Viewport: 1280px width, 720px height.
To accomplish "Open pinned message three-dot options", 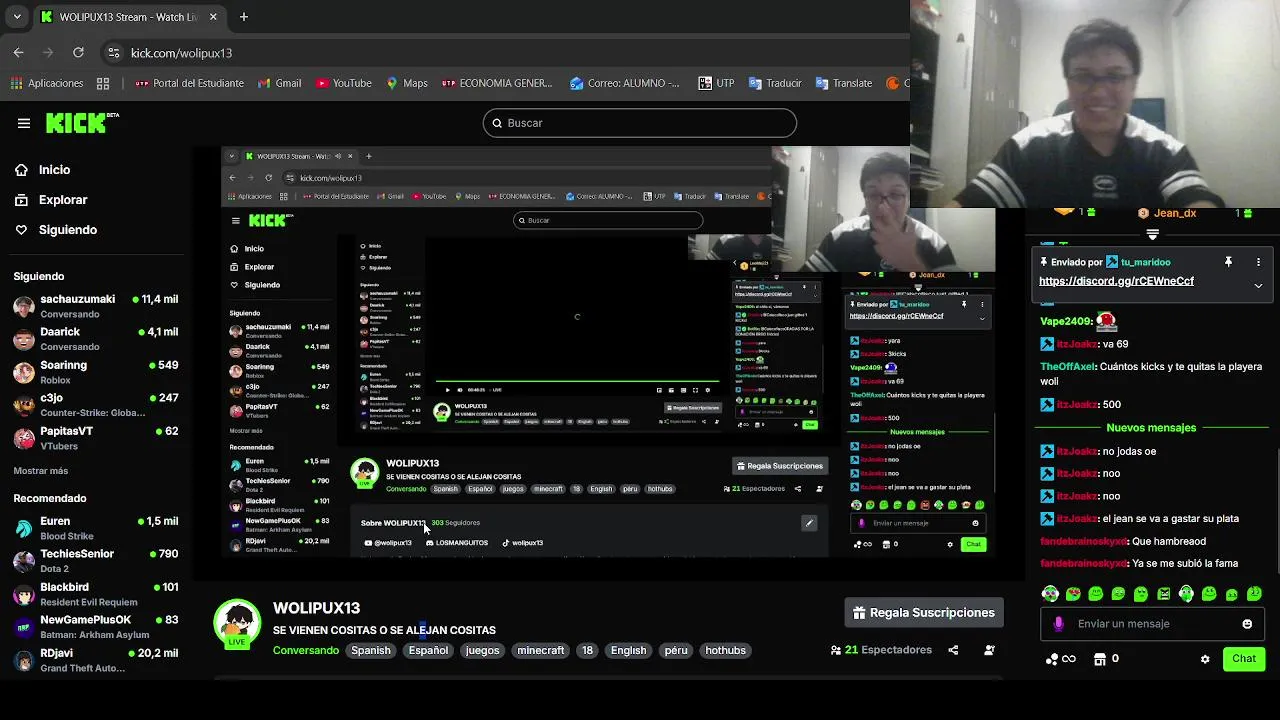I will coord(1258,262).
